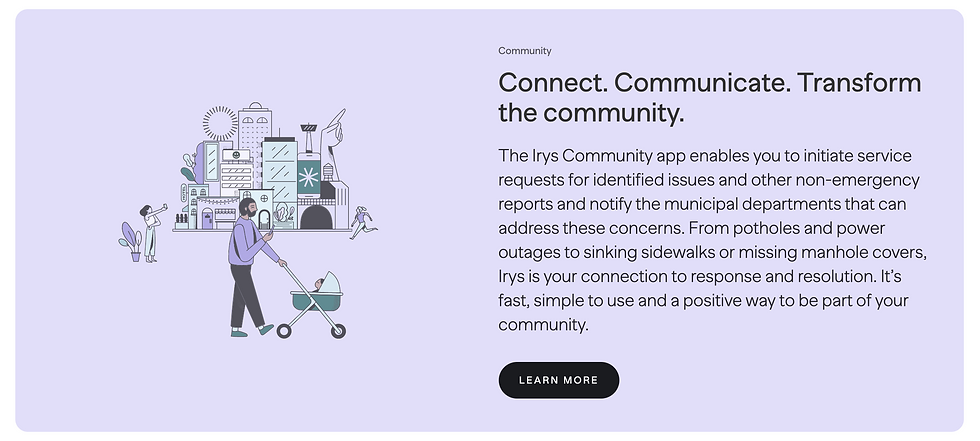The height and width of the screenshot is (441, 980).
Task: Click the Irys Community app description paragraph
Action: (712, 240)
